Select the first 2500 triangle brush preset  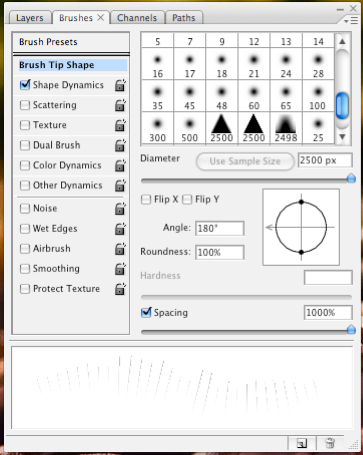coord(222,129)
